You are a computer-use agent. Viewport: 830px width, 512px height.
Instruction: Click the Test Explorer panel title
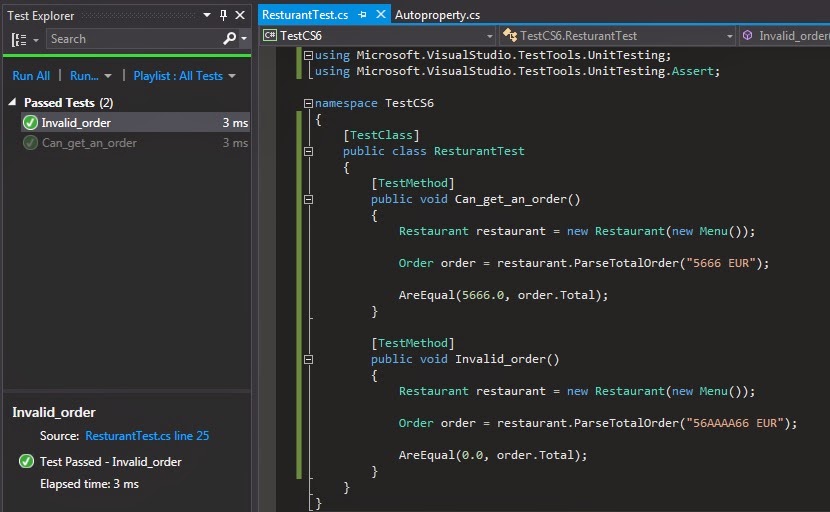coord(41,15)
